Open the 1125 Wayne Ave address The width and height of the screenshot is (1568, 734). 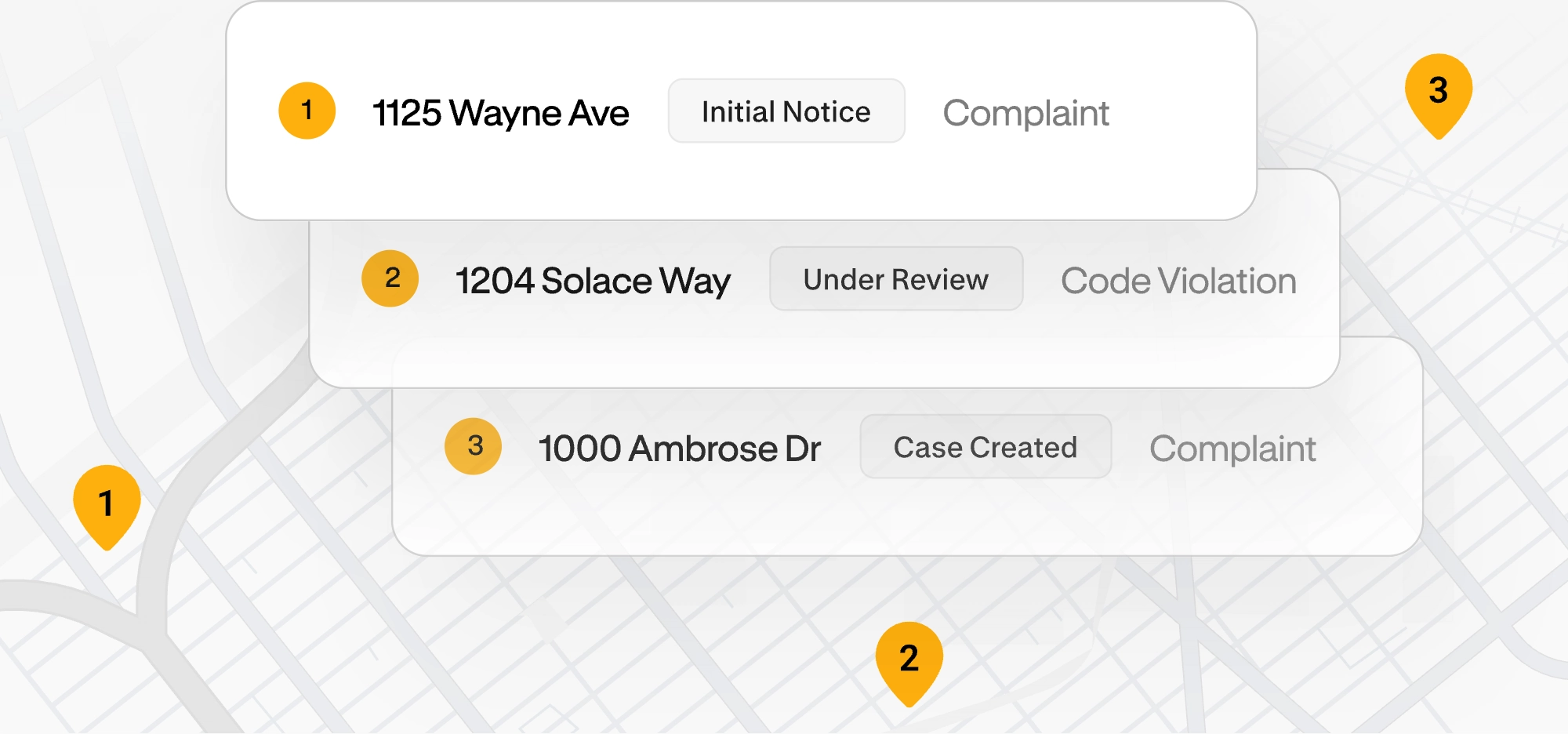500,113
